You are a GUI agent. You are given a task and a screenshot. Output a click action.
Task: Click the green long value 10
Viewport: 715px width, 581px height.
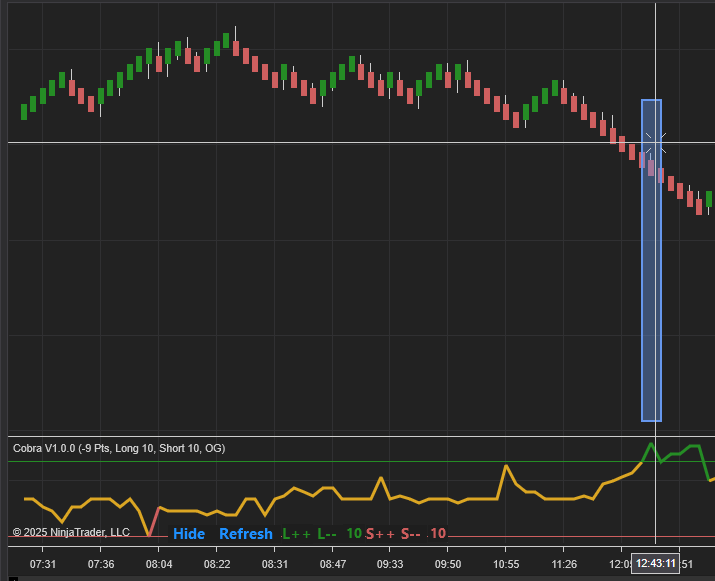353,534
